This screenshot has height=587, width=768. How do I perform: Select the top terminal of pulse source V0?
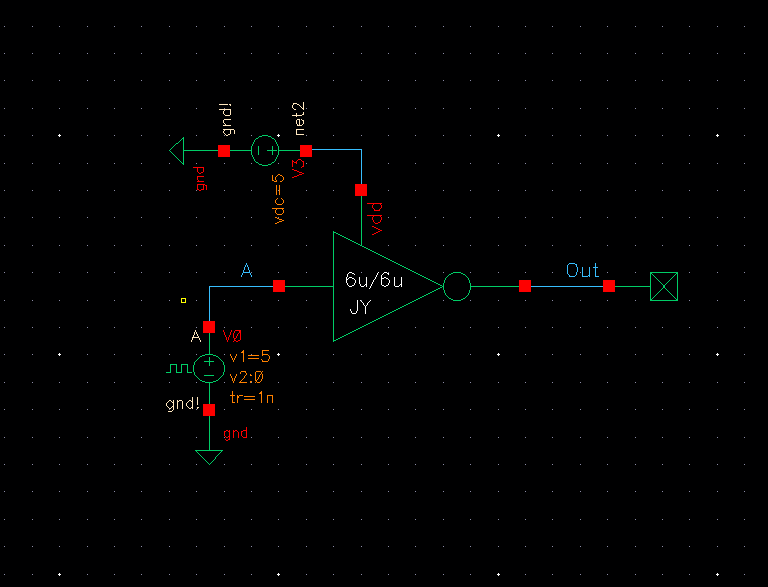(209, 327)
